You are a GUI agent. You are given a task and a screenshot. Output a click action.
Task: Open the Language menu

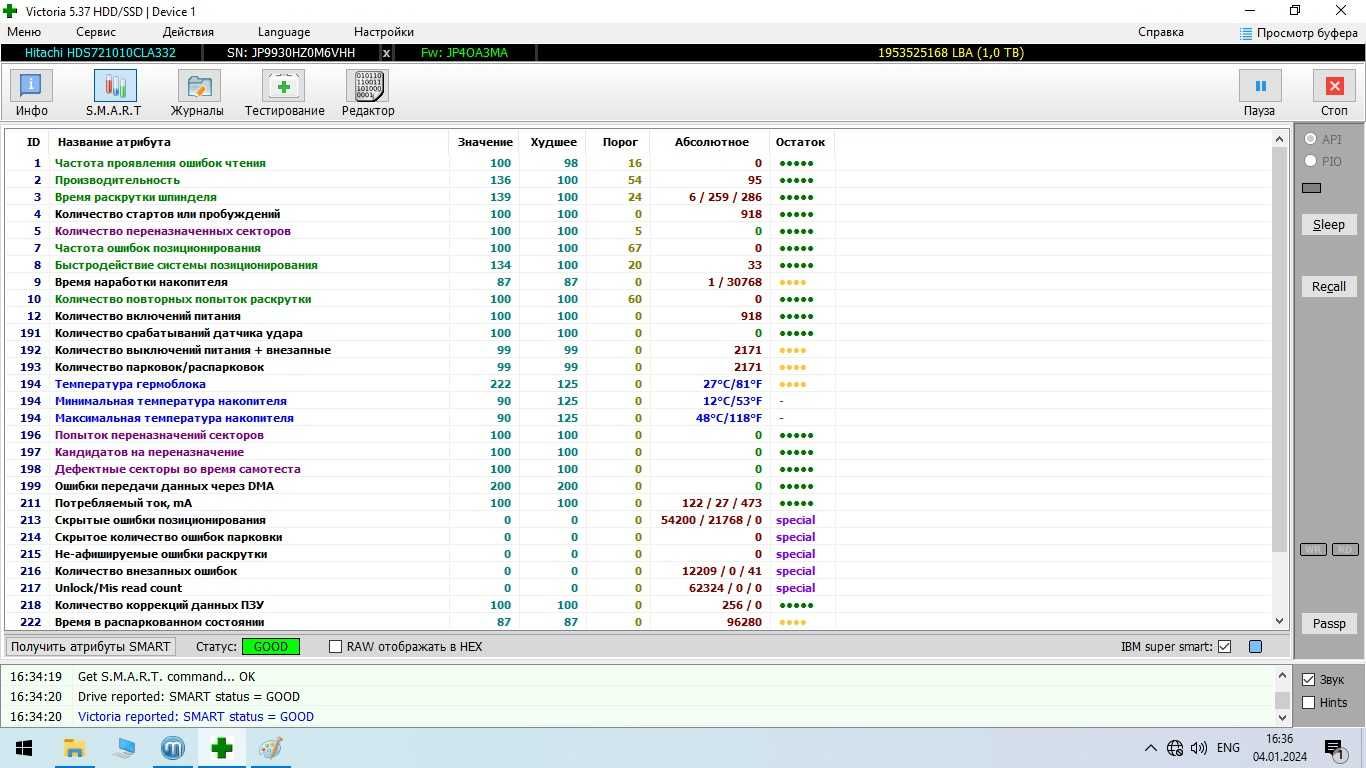point(284,32)
